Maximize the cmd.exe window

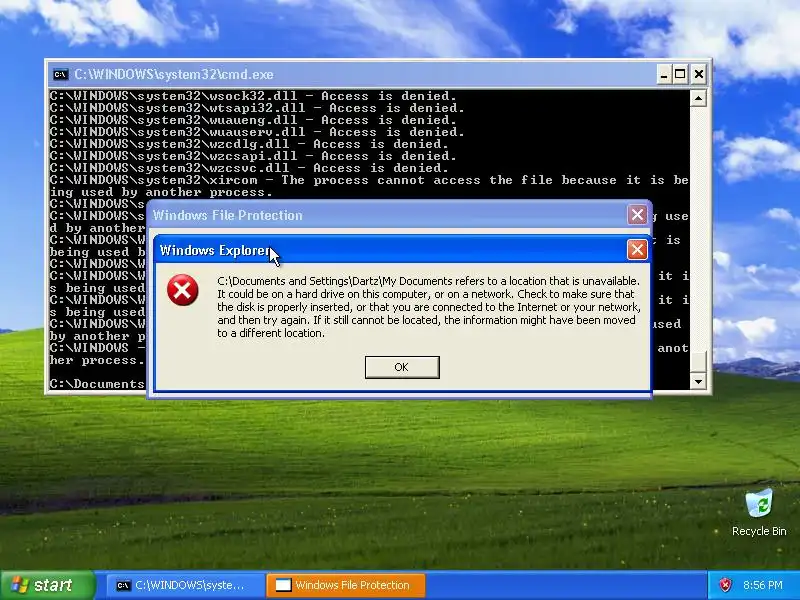[x=680, y=74]
